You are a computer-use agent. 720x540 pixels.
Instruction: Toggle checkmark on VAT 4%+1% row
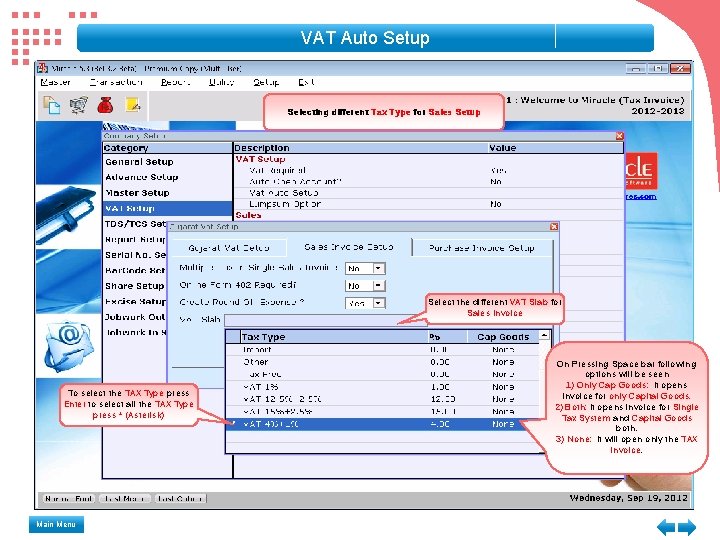(x=233, y=423)
